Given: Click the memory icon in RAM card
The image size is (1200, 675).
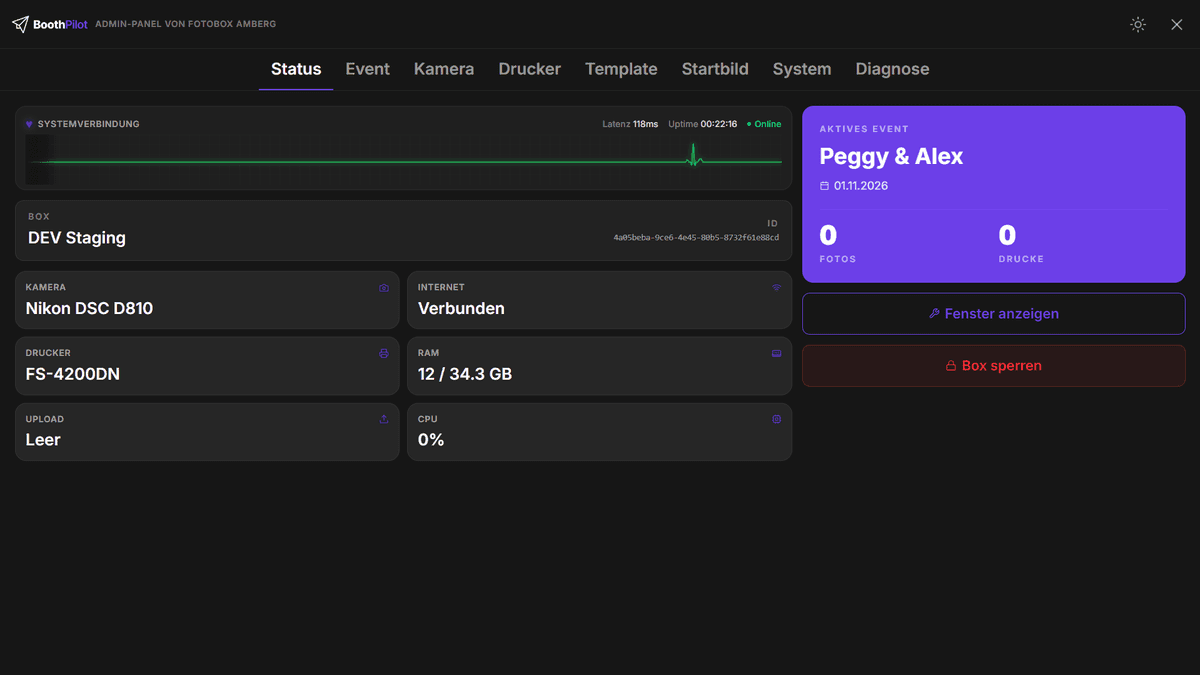Looking at the screenshot, I should click(x=776, y=353).
